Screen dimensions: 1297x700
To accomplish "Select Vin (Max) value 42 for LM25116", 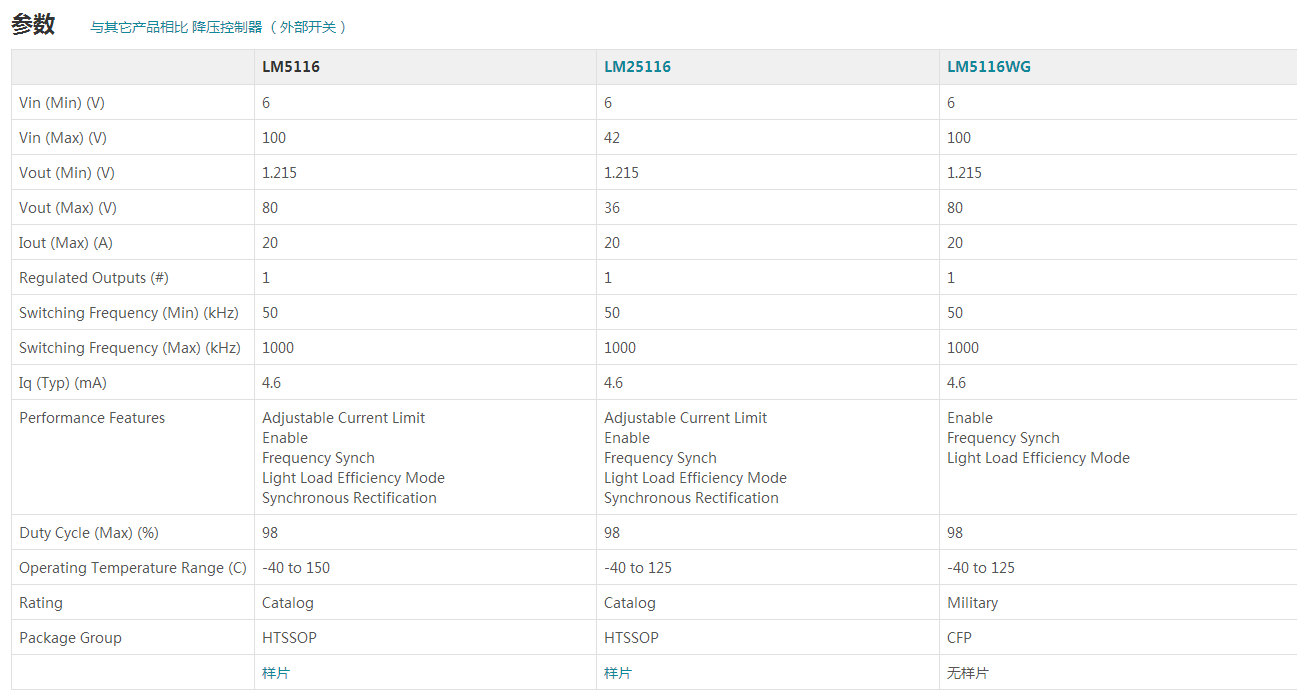I will [x=612, y=138].
